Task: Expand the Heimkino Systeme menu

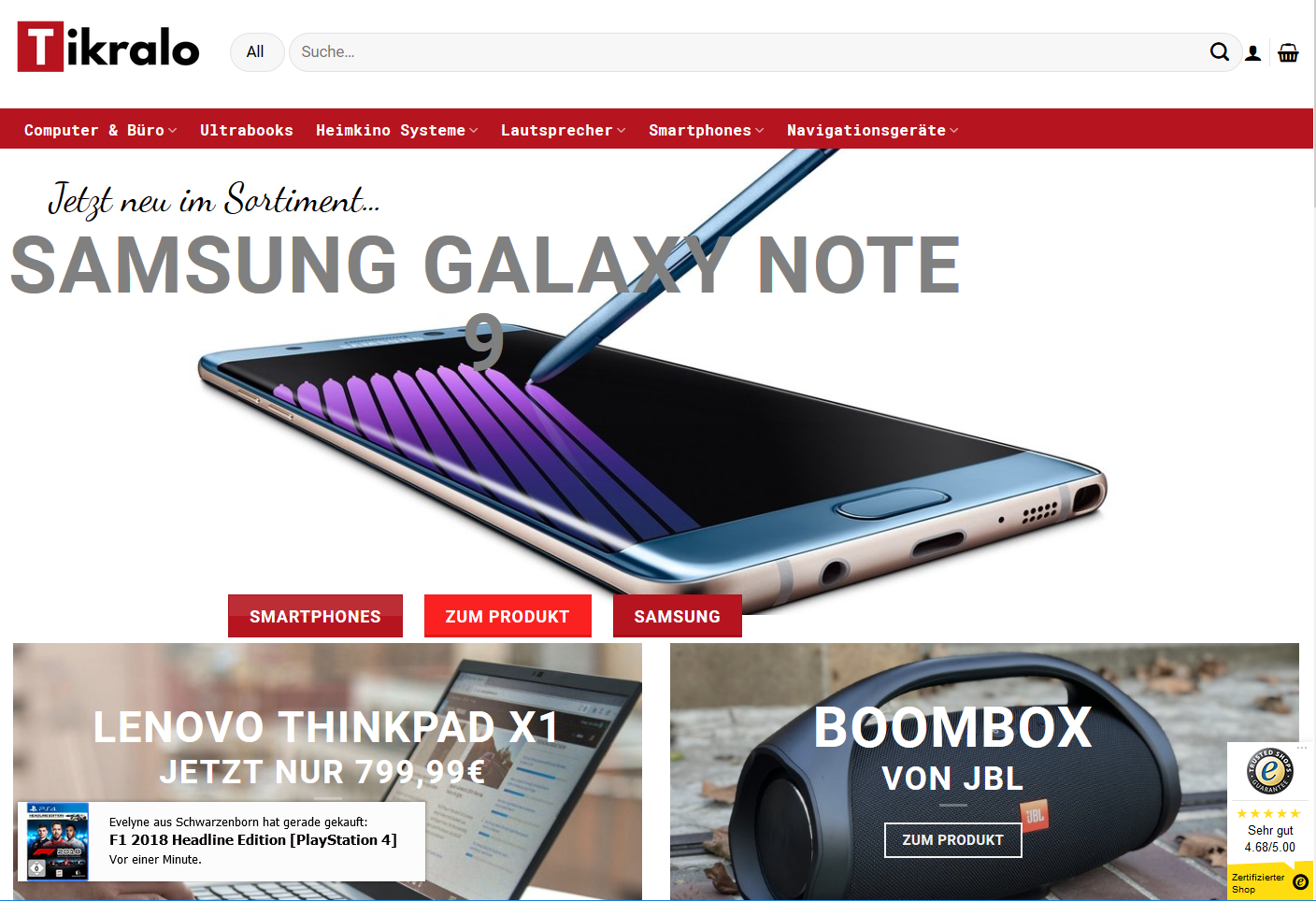Action: 396,130
